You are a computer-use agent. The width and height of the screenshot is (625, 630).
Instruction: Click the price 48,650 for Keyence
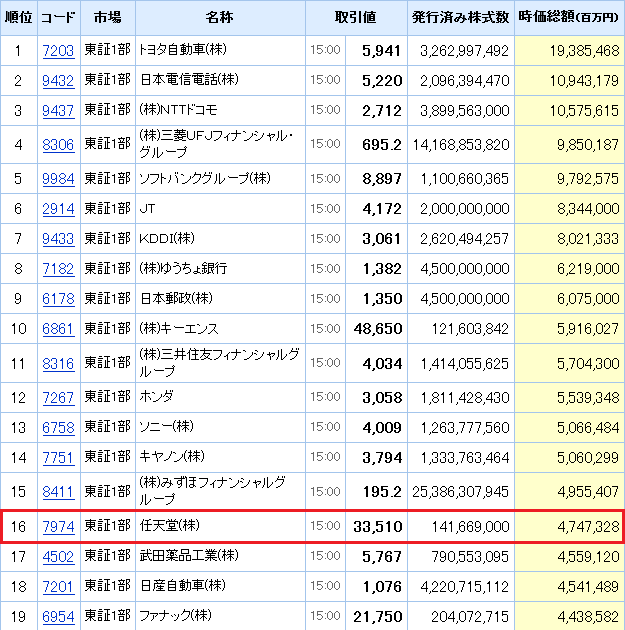tap(378, 329)
